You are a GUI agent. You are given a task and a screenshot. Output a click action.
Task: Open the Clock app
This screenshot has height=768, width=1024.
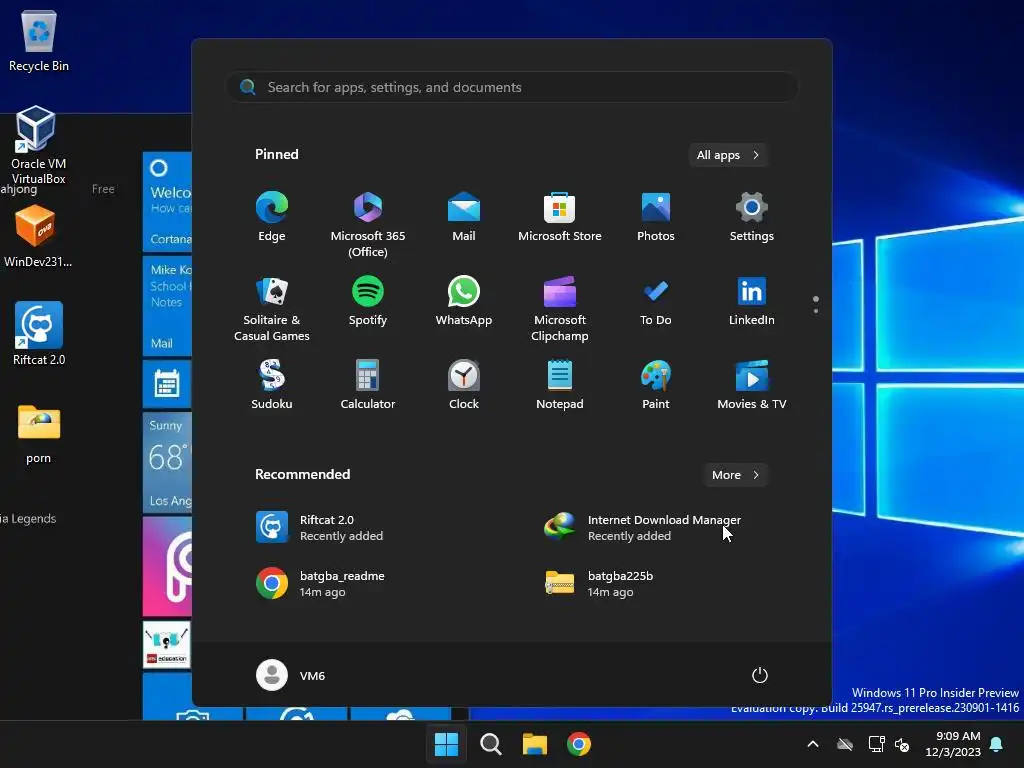point(464,385)
